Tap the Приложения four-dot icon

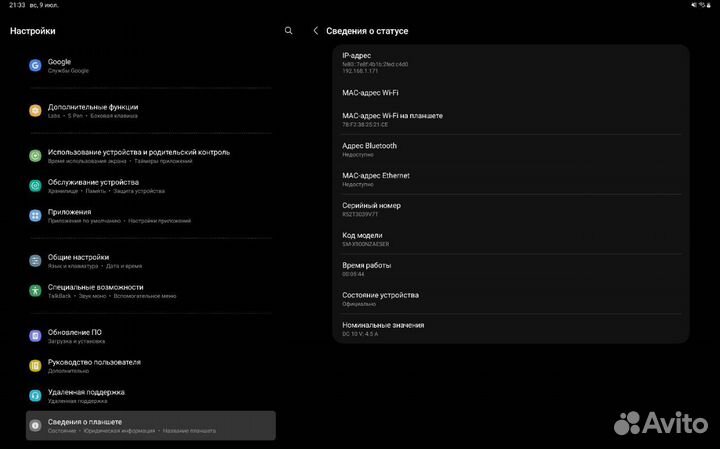click(x=35, y=216)
